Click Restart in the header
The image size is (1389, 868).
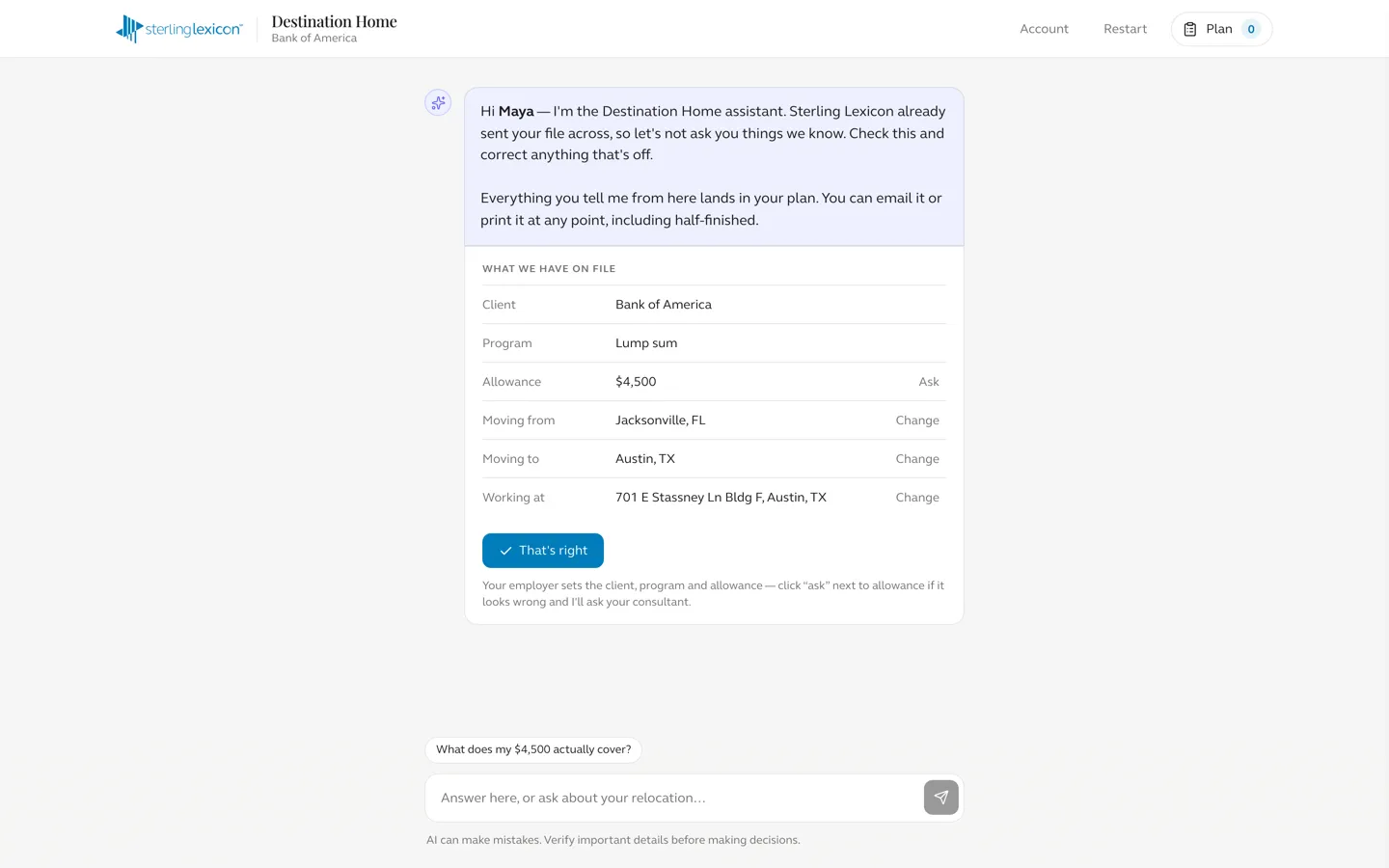pyautogui.click(x=1125, y=29)
